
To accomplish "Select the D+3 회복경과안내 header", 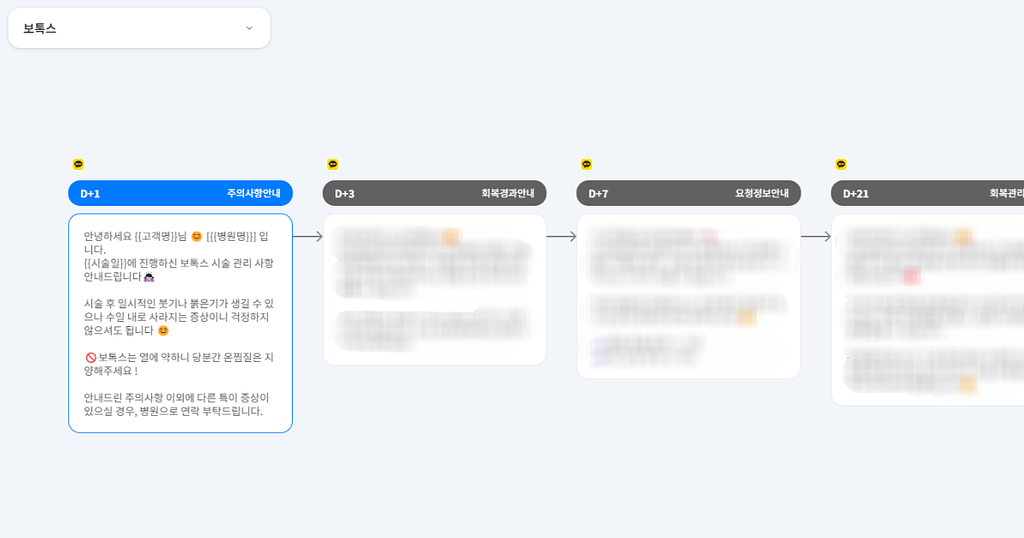I will 434,193.
